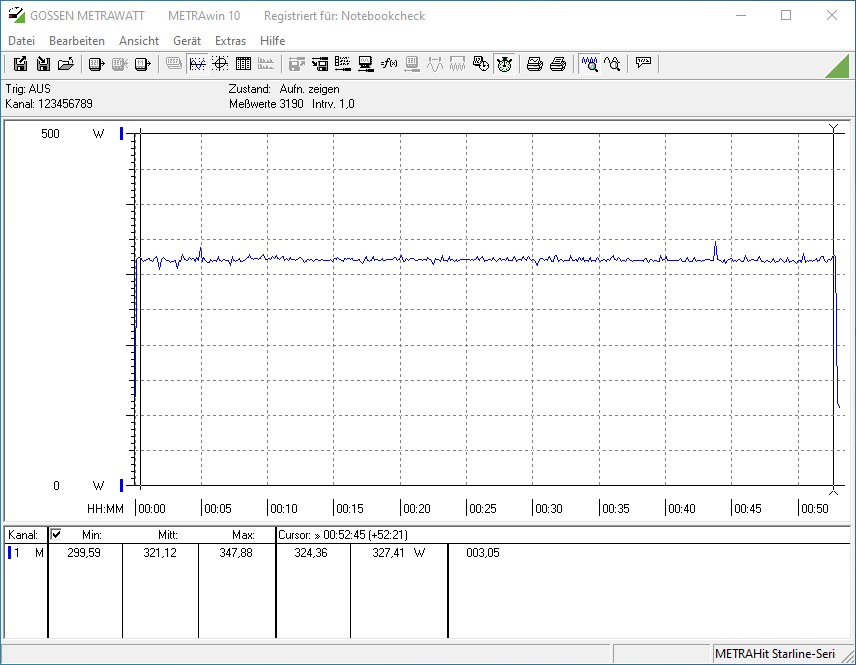
Task: Click the channel '1 M' row label
Action: [x=28, y=553]
